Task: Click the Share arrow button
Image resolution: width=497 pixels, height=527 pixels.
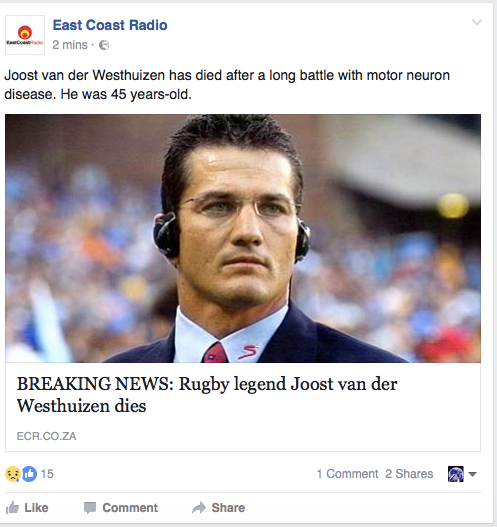Action: point(218,508)
